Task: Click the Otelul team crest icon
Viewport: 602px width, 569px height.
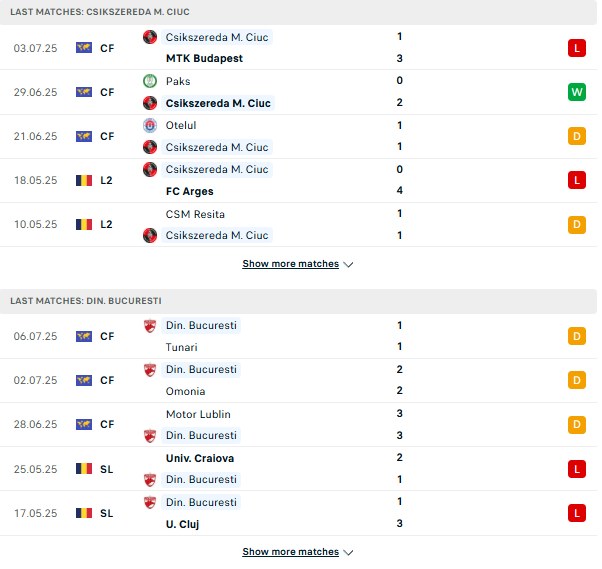Action: tap(150, 125)
